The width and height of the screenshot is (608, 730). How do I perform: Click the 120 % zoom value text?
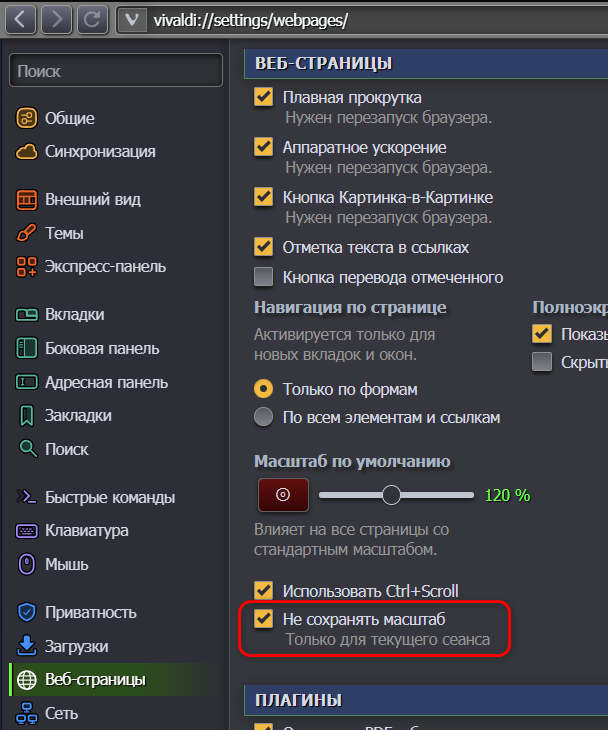pos(507,495)
